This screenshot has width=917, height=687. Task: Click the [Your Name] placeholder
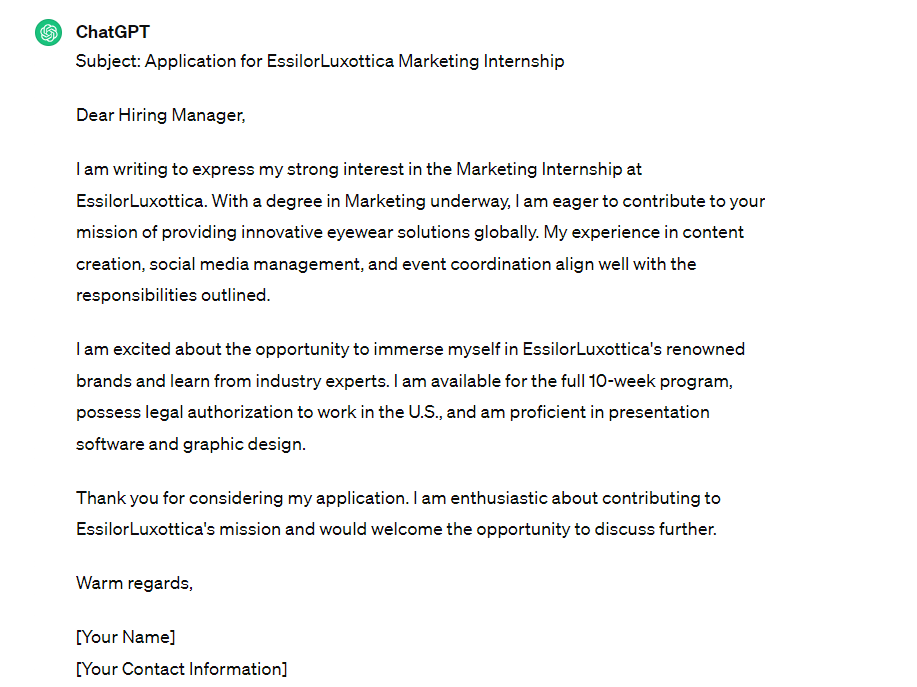126,637
